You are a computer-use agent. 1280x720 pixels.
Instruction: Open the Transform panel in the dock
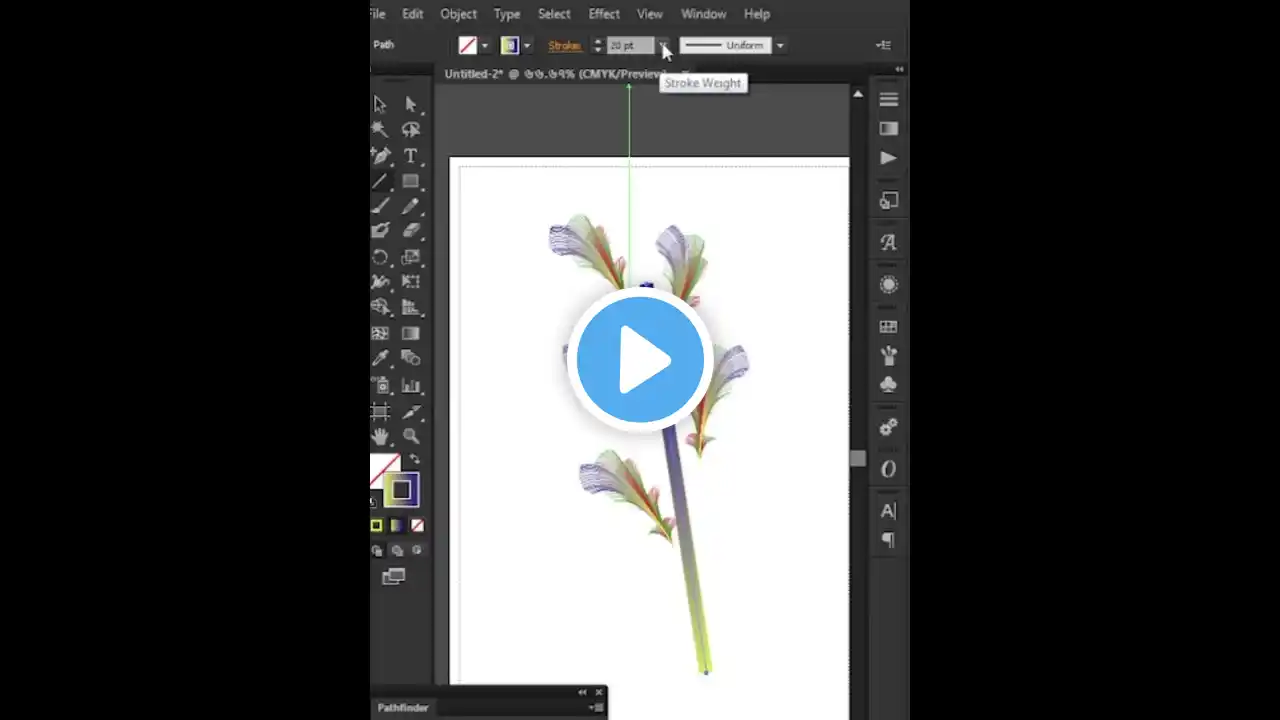888,201
